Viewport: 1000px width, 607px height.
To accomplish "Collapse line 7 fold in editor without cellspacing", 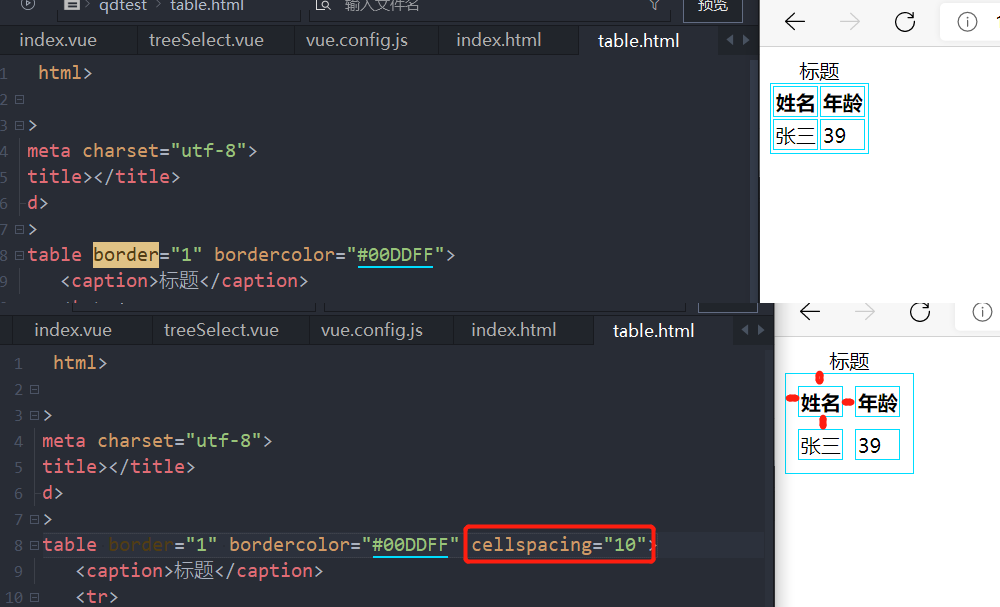I will click(19, 229).
